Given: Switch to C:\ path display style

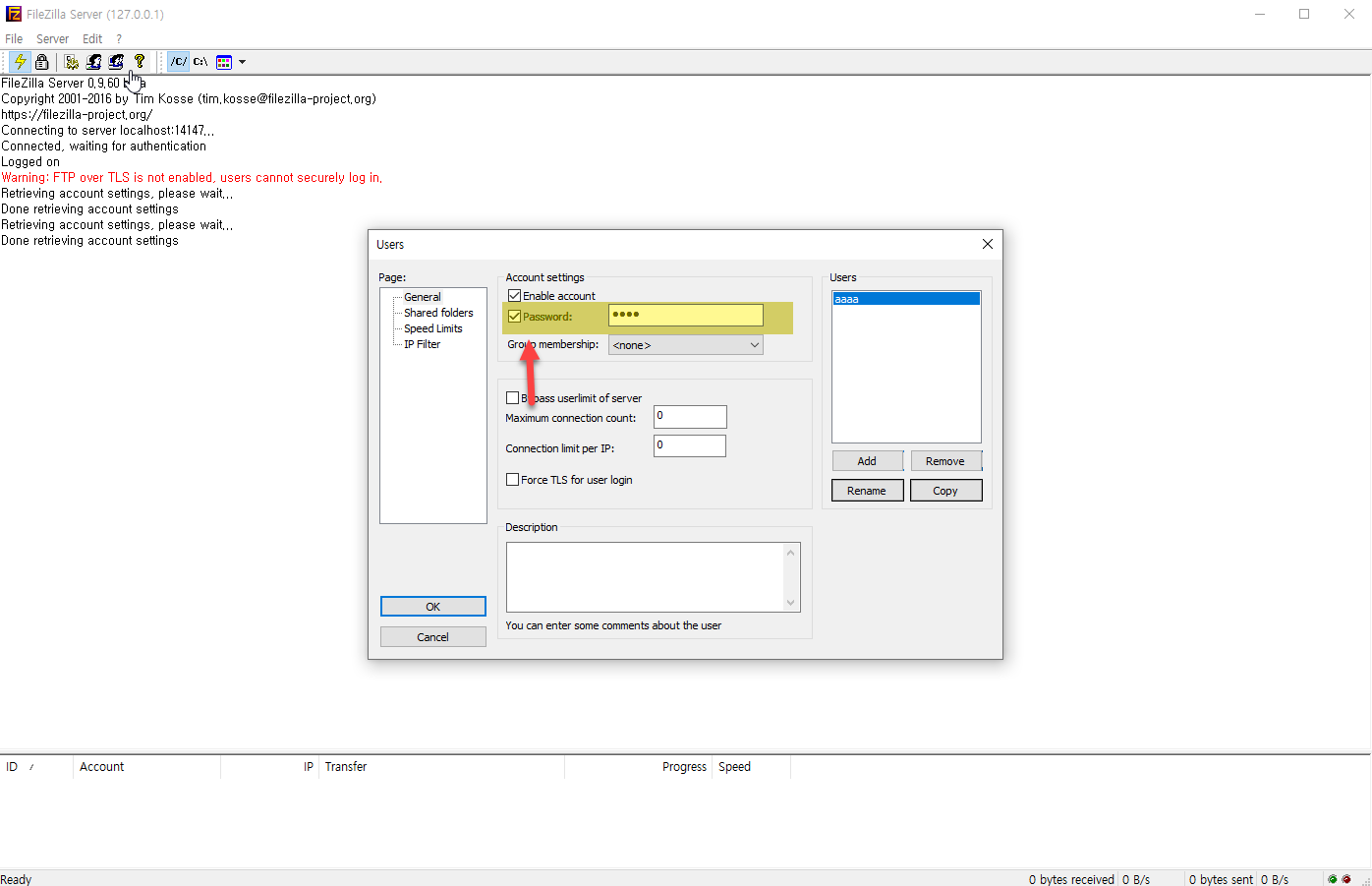Looking at the screenshot, I should pyautogui.click(x=200, y=61).
